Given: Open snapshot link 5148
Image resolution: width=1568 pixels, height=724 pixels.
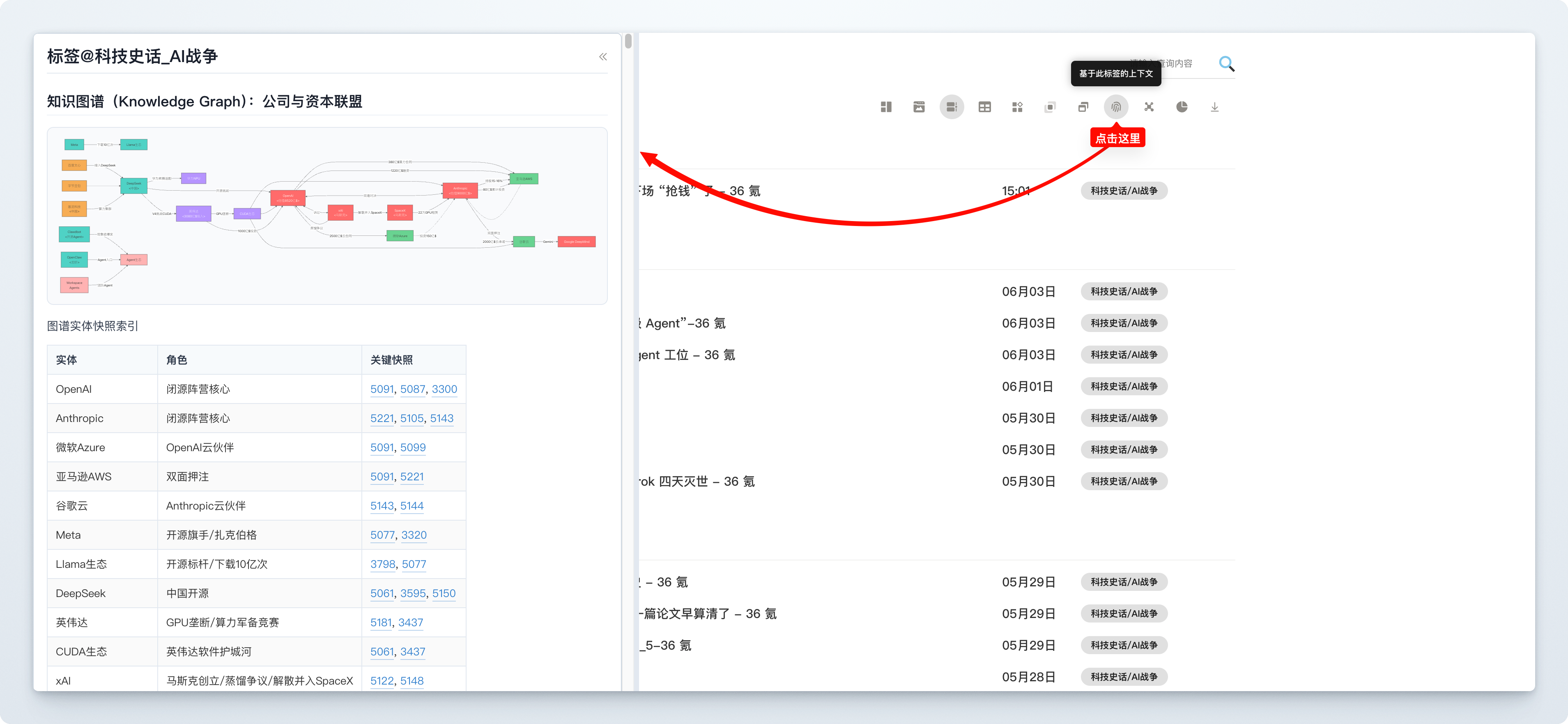Looking at the screenshot, I should click(x=412, y=681).
